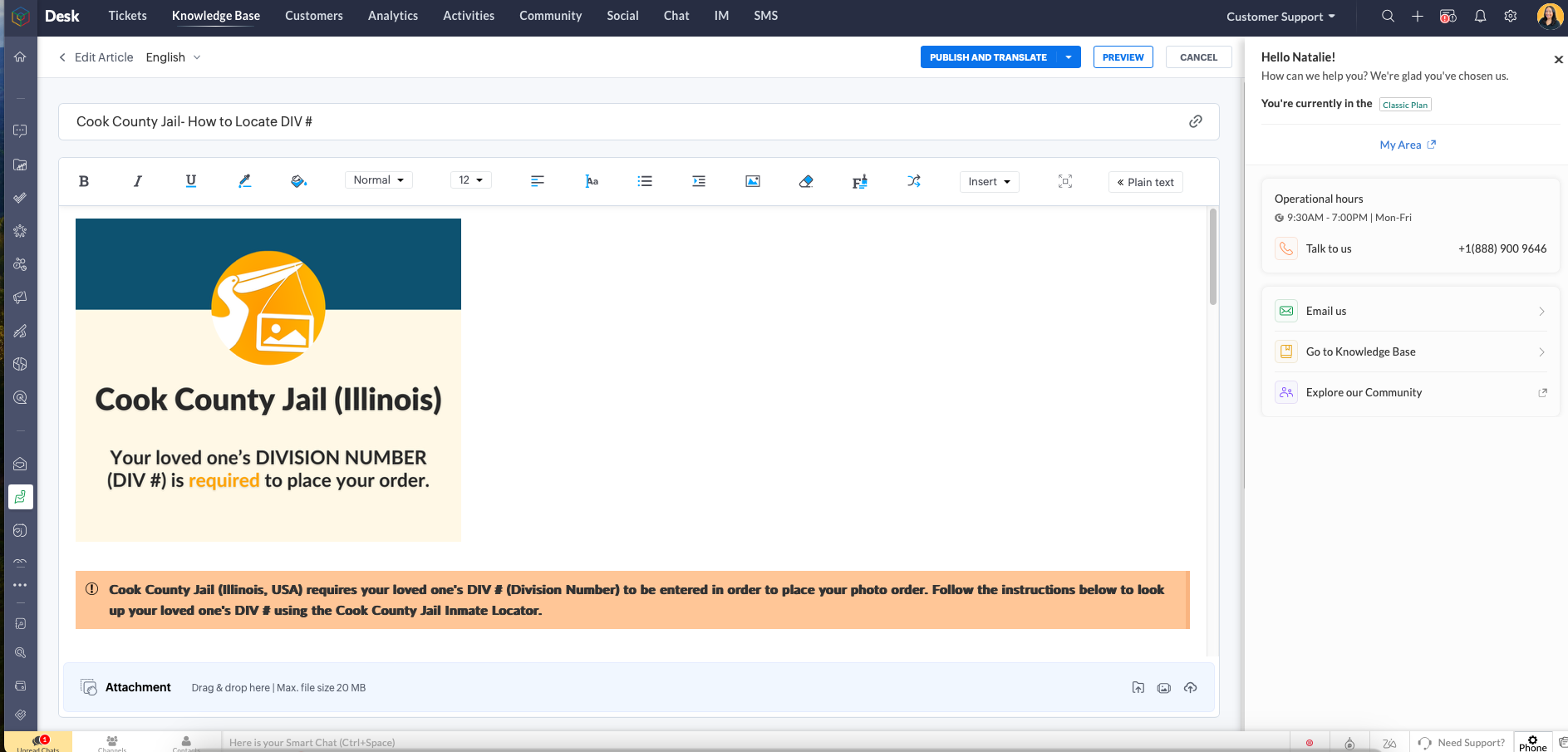Open the user profile avatar
Viewport: 1568px width, 752px height.
(x=1550, y=16)
